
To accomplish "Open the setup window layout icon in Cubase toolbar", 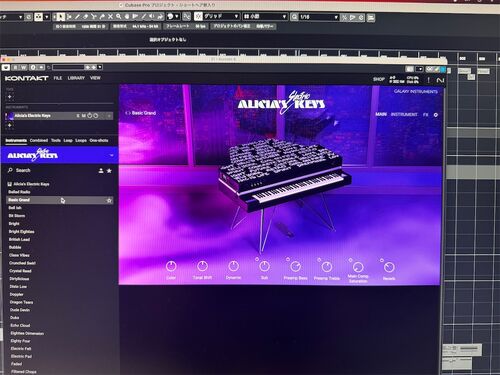I will (371, 17).
